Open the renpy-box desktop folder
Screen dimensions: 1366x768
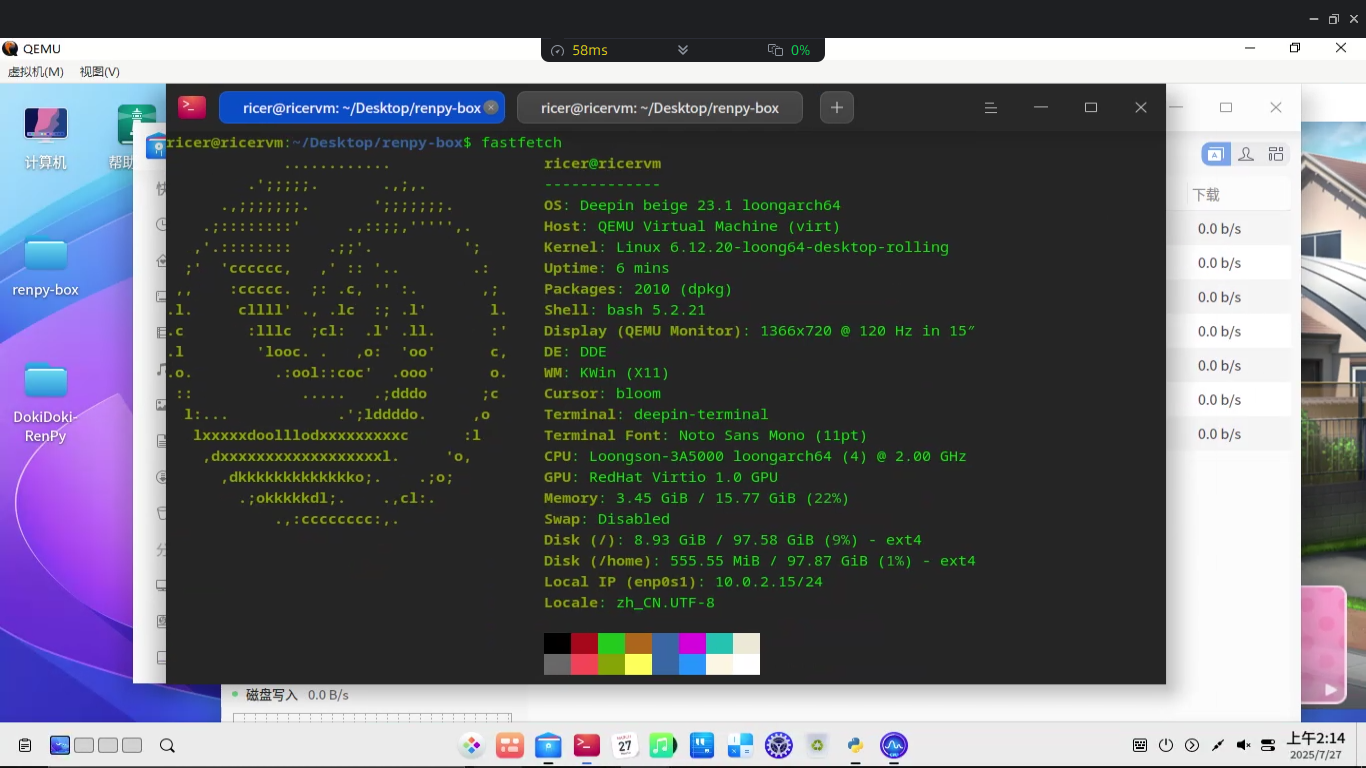46,267
